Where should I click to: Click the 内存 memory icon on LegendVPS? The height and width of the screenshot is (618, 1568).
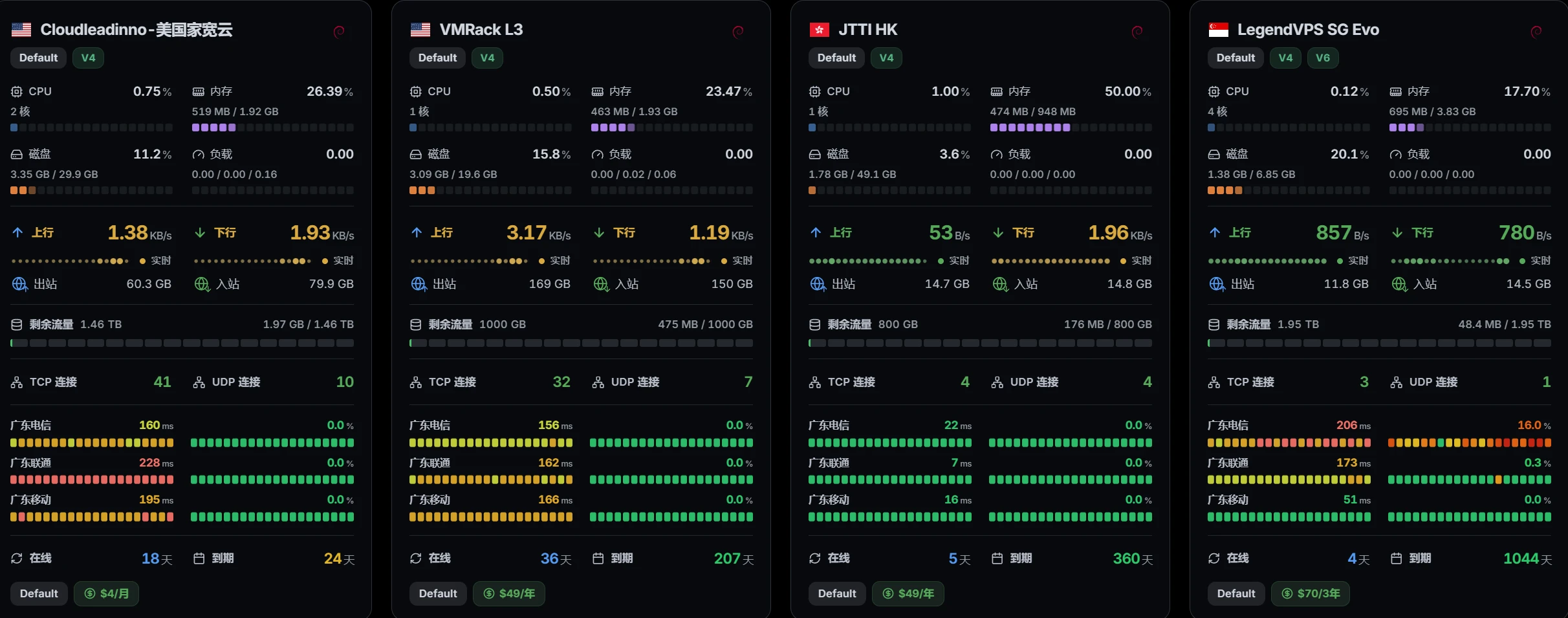point(1395,92)
